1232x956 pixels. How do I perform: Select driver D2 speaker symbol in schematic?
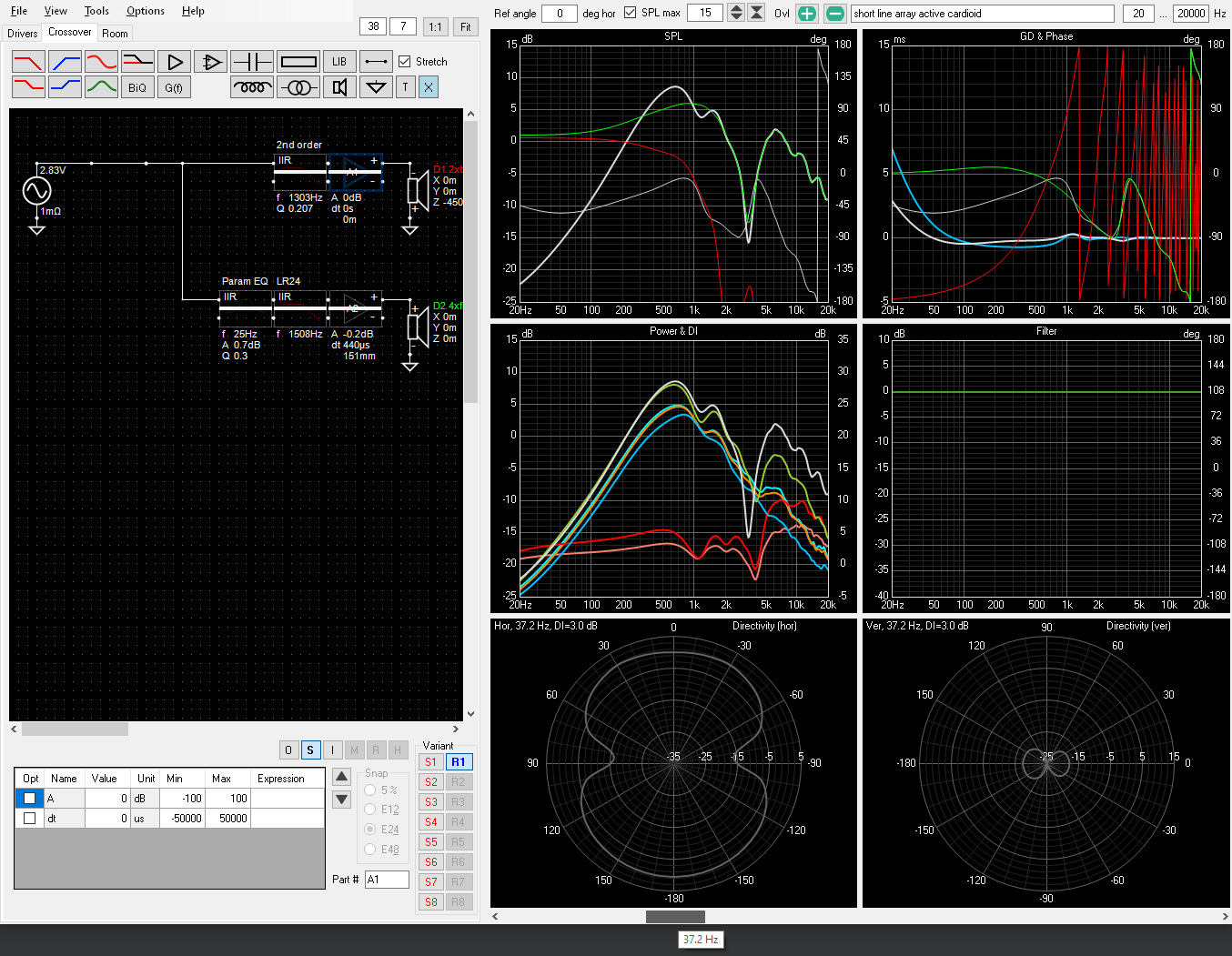[x=418, y=327]
